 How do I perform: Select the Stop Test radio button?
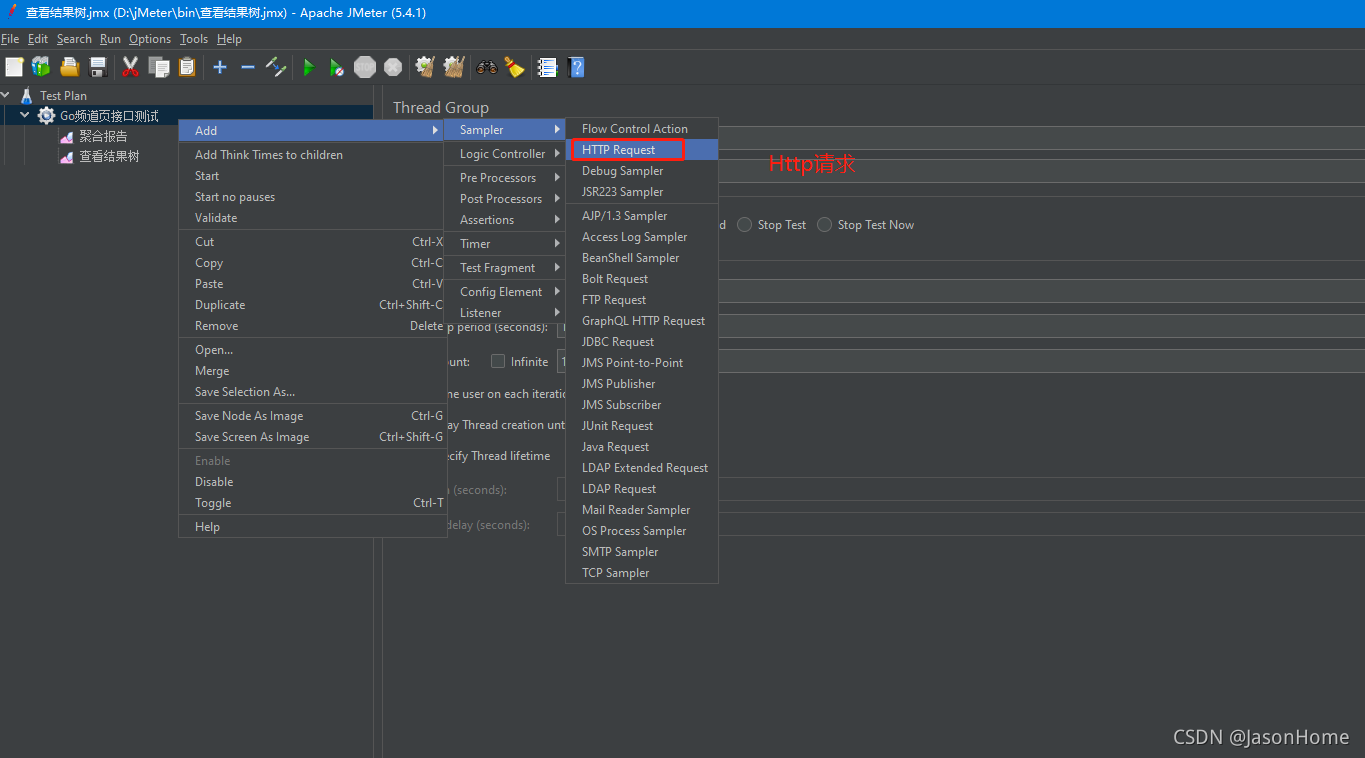[745, 225]
